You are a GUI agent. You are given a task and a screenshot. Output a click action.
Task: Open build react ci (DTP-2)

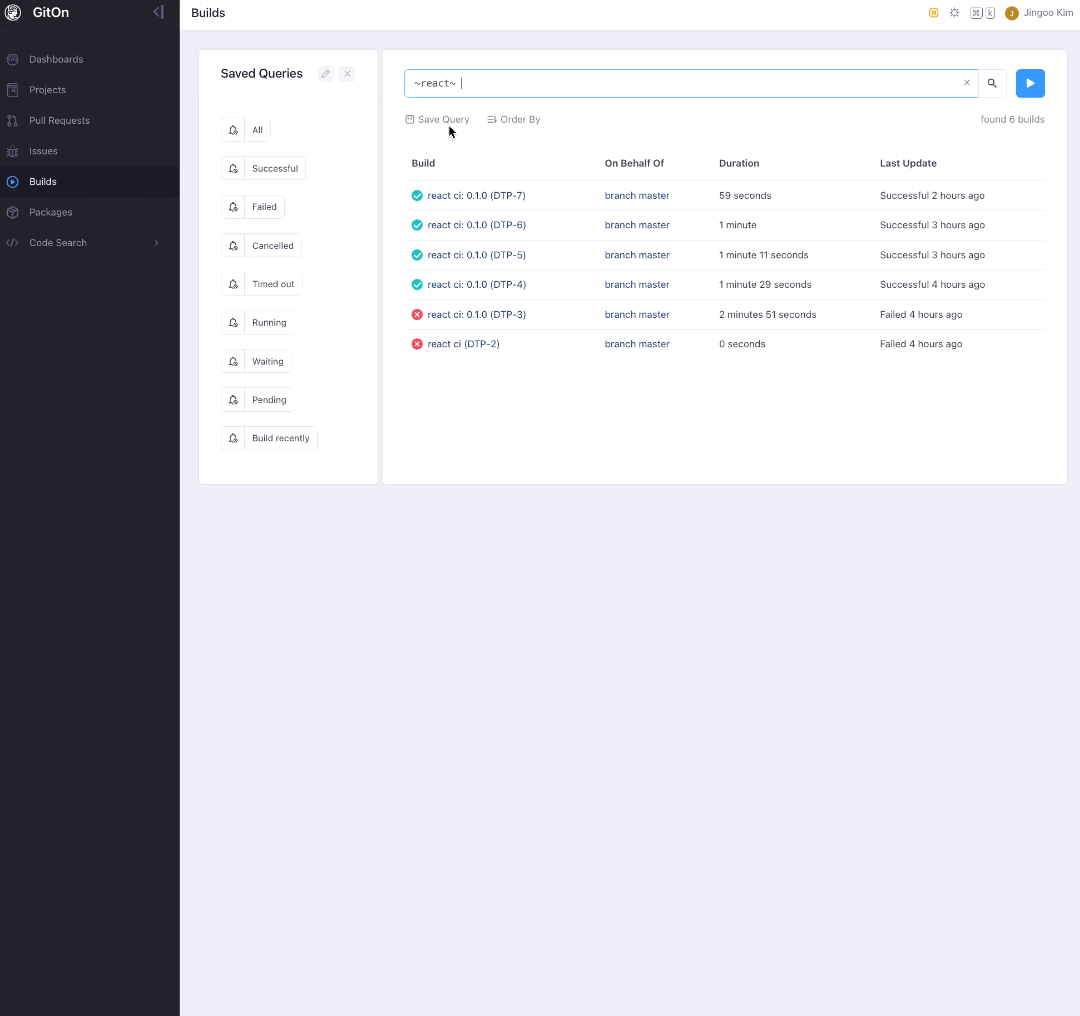coord(463,344)
